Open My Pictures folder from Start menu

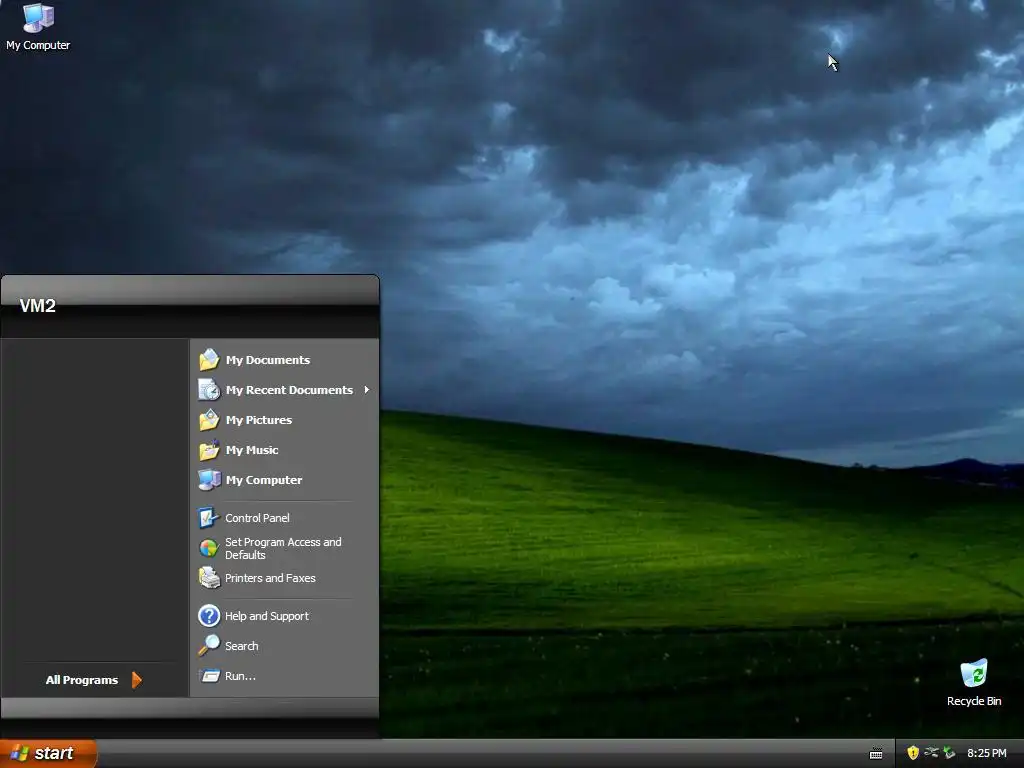pyautogui.click(x=285, y=420)
